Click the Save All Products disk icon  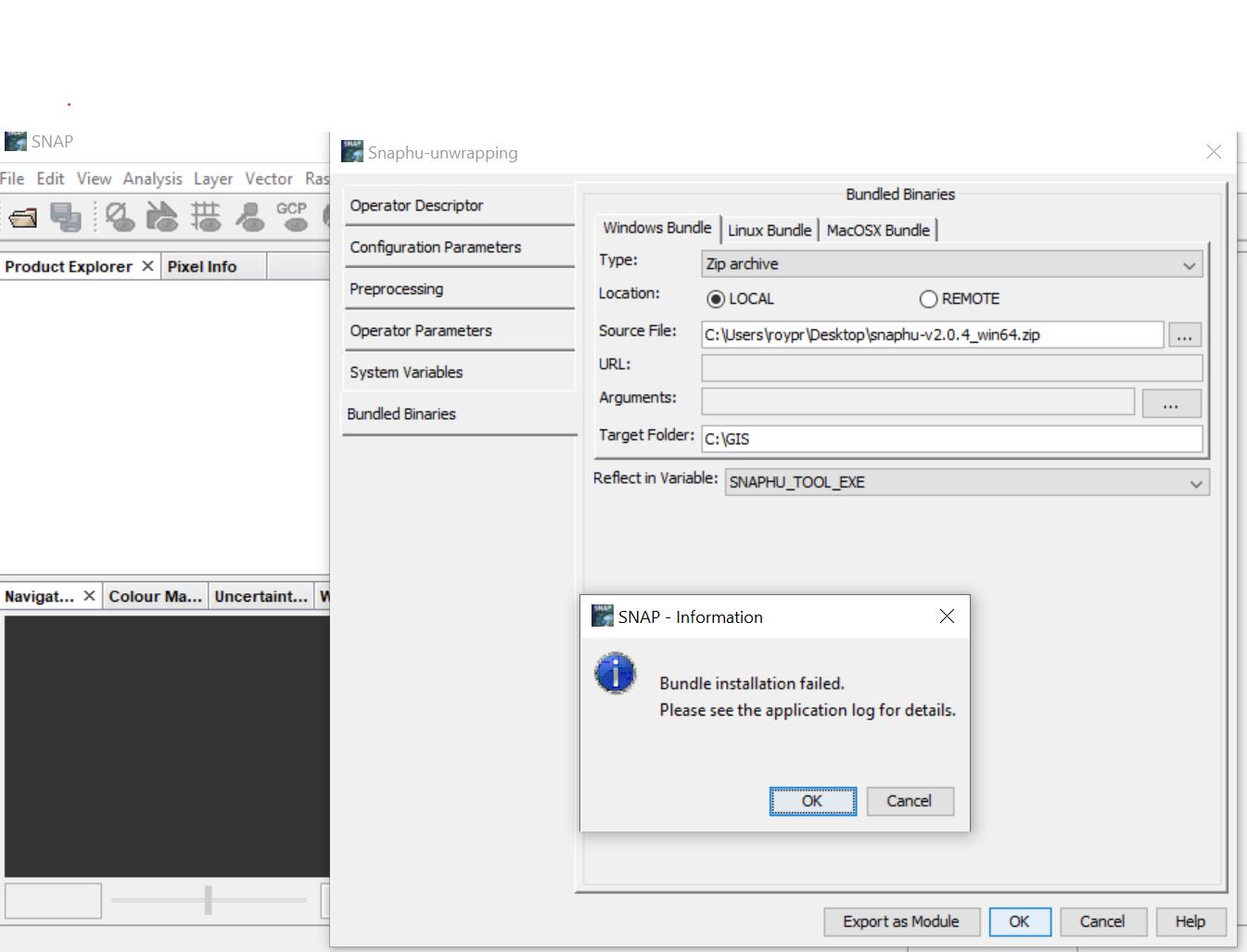65,218
